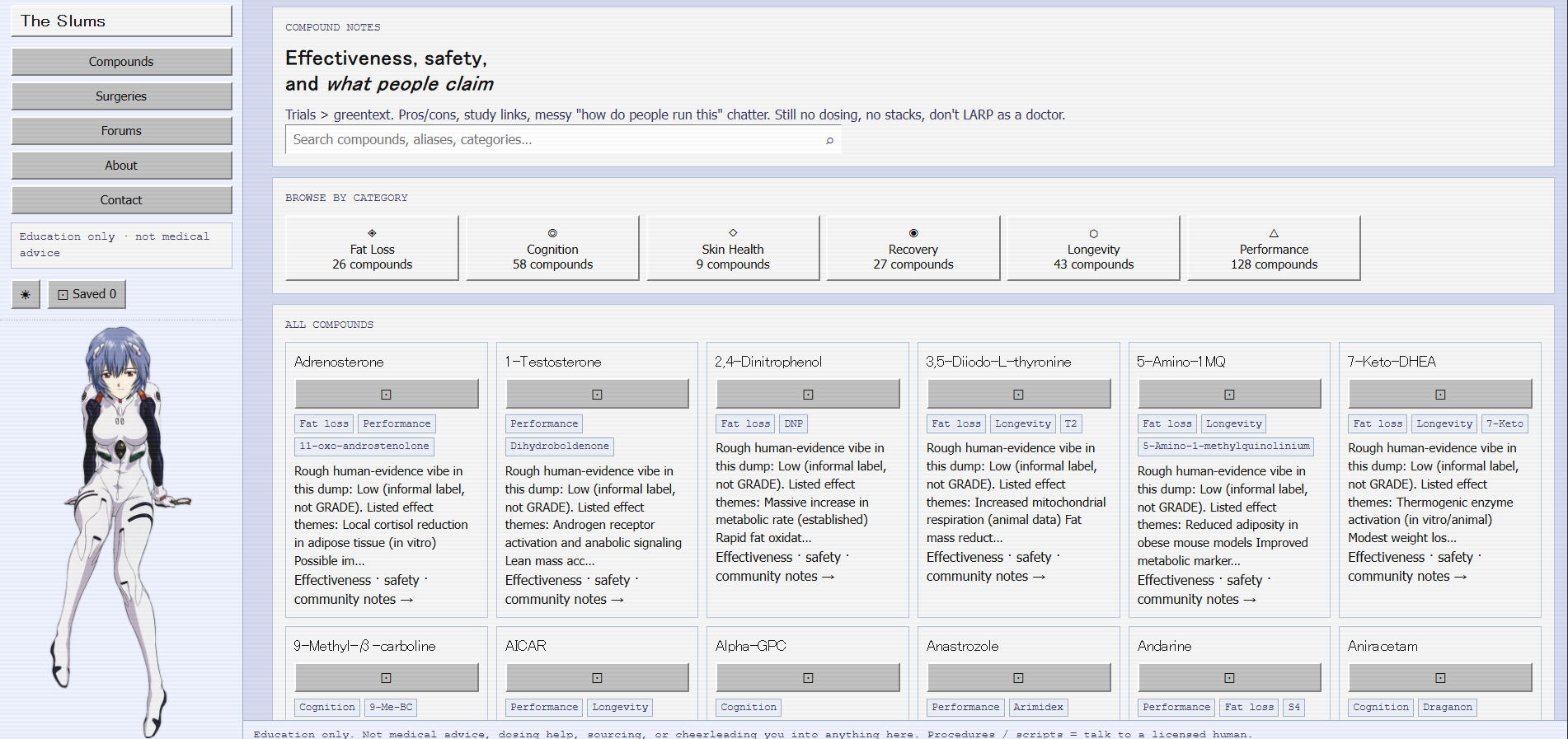Image resolution: width=1568 pixels, height=739 pixels.
Task: Click the T2 tag on 3,5-Diiodo-L-thyronine
Action: [x=1071, y=423]
